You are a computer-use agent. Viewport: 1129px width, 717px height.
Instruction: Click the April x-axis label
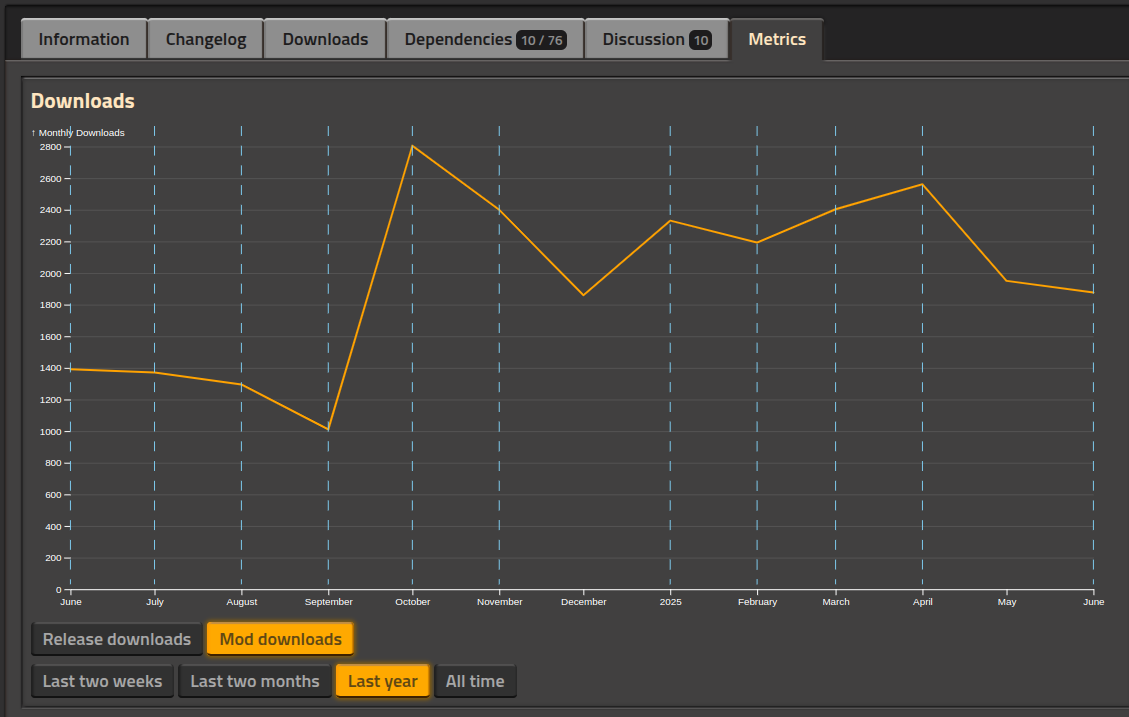[922, 602]
